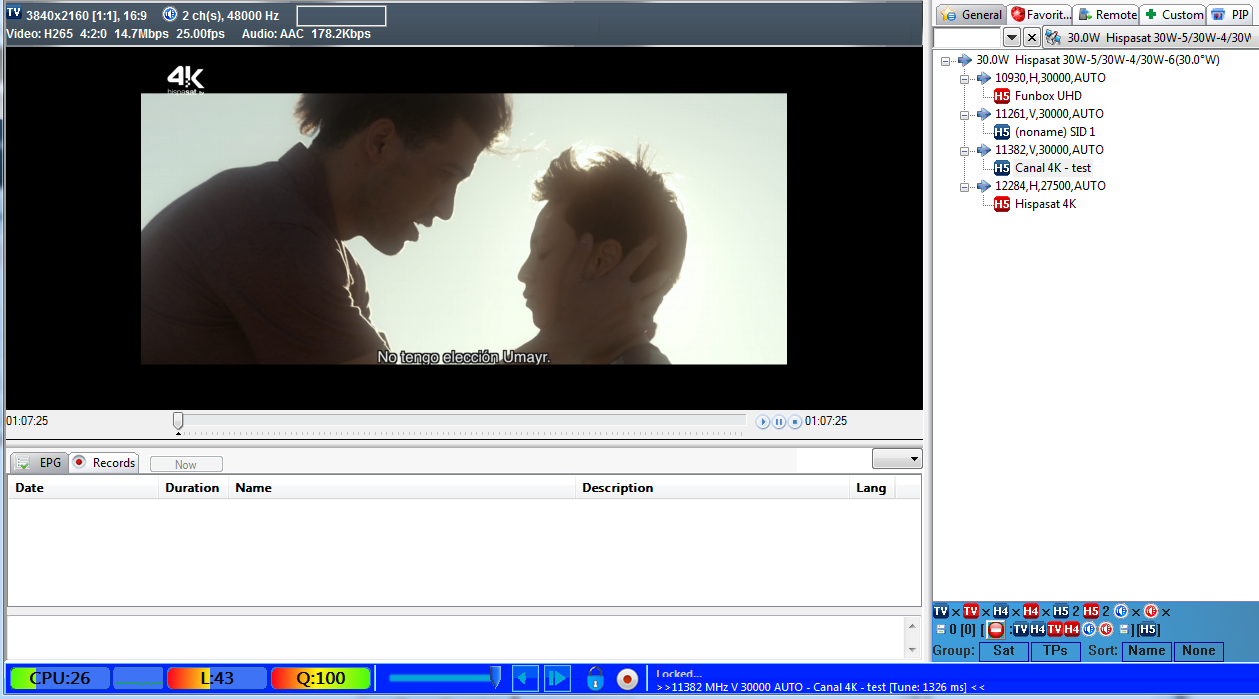This screenshot has height=699, width=1259.
Task: Click the H5 icon beside Canal 4K - test
Action: 1002,168
